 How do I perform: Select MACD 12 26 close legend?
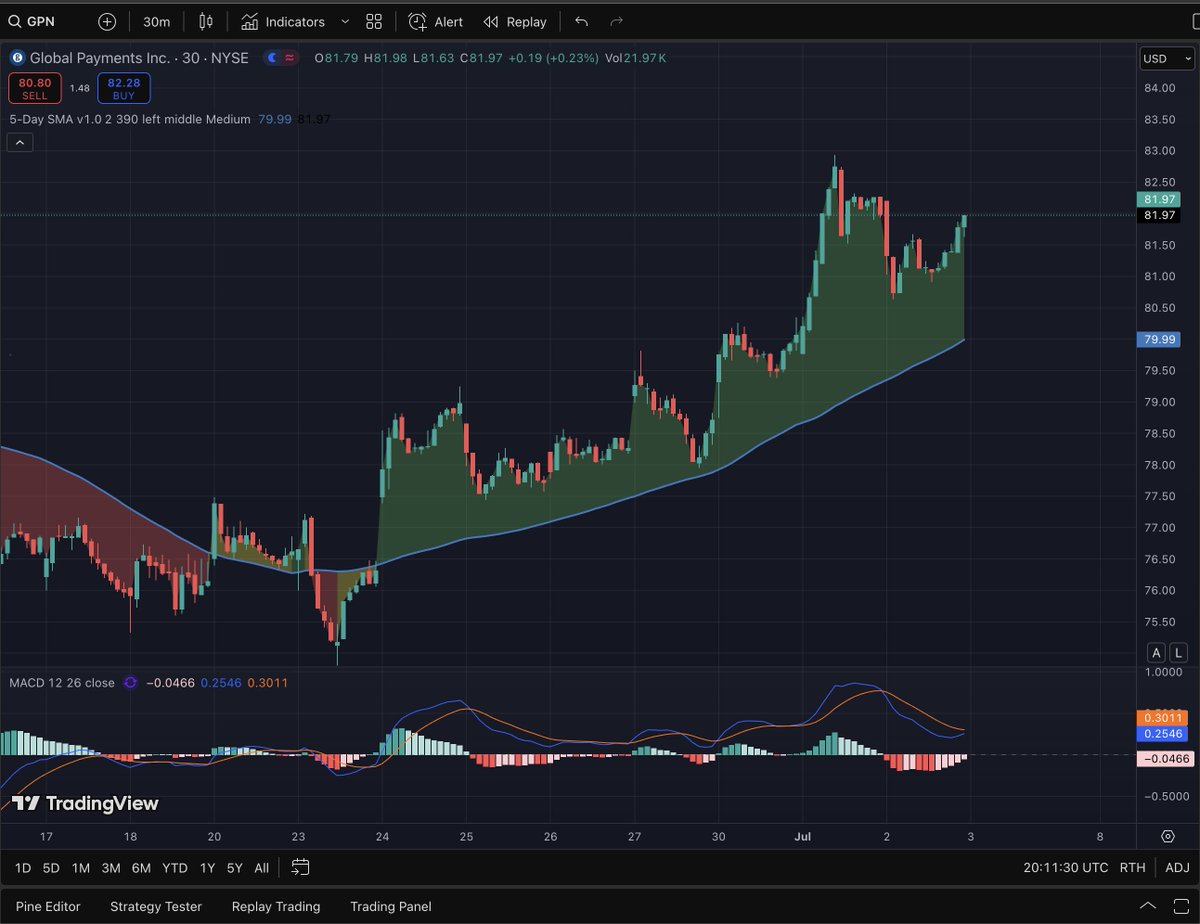62,682
